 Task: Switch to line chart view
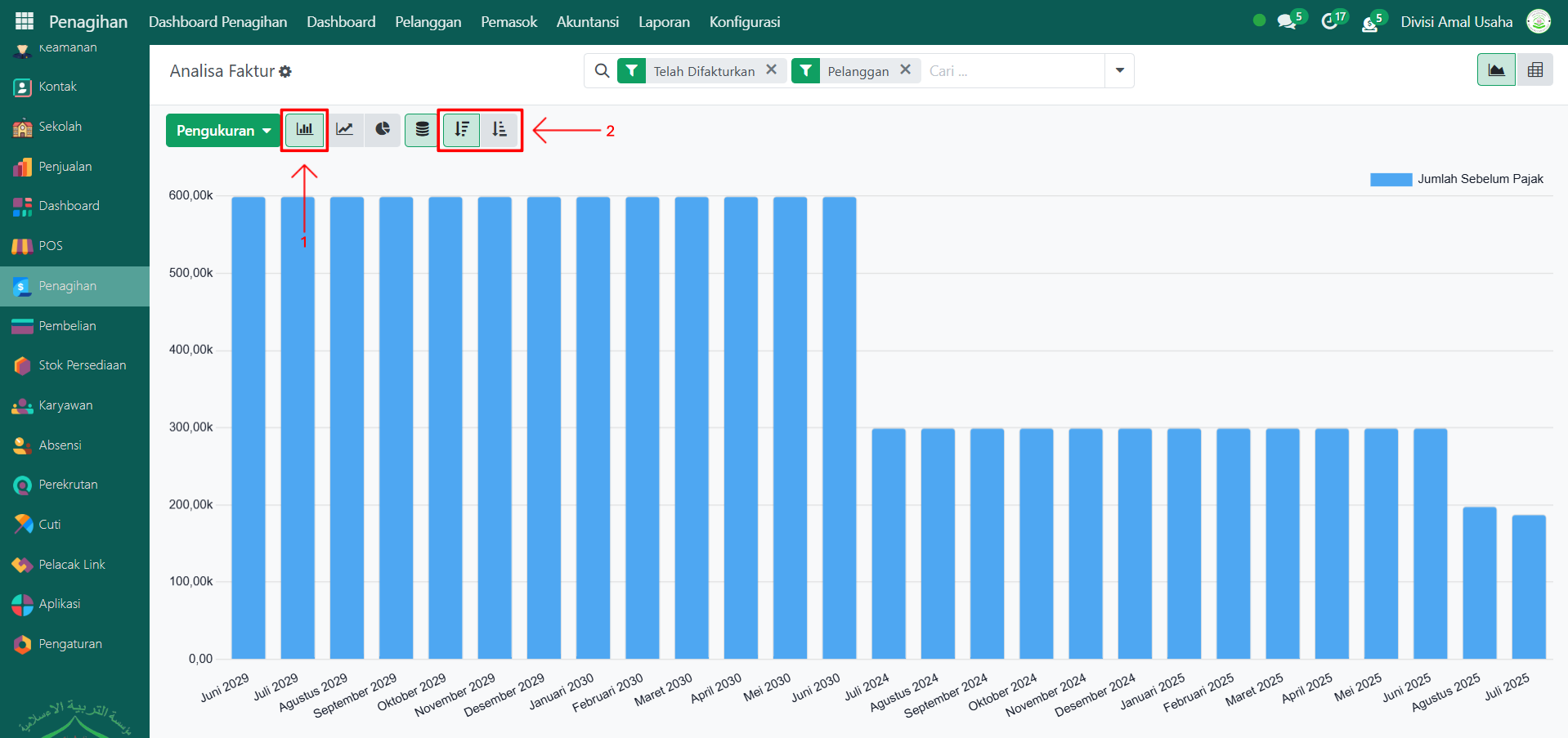click(x=345, y=130)
